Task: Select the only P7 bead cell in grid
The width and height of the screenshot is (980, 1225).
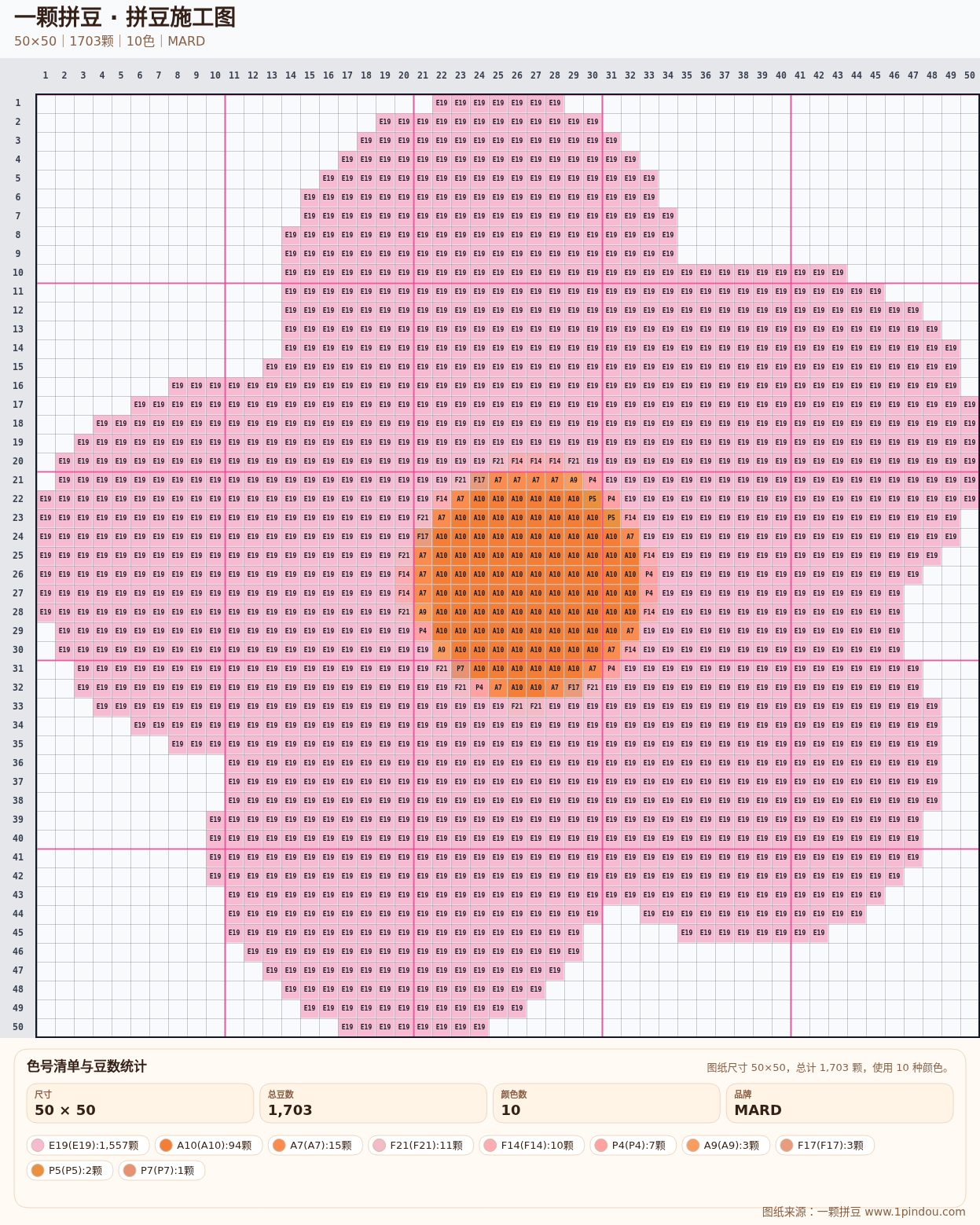Action: tap(461, 669)
